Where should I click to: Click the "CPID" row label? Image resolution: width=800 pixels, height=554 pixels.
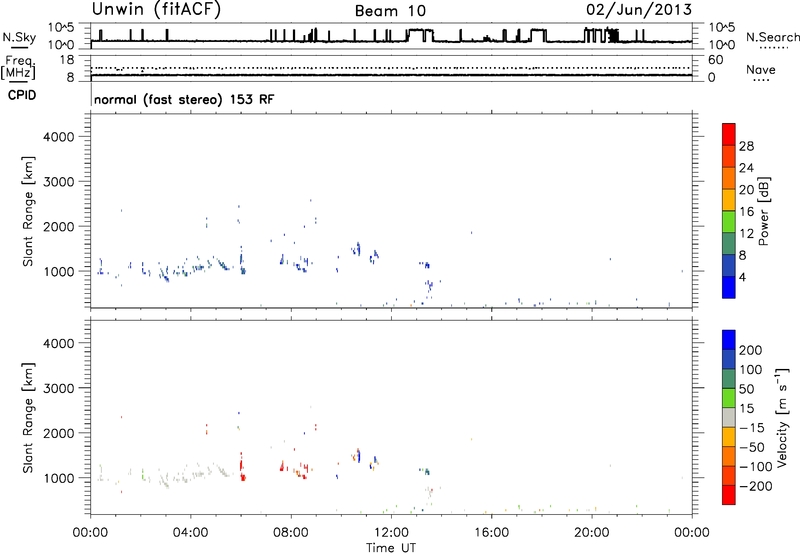pos(22,95)
